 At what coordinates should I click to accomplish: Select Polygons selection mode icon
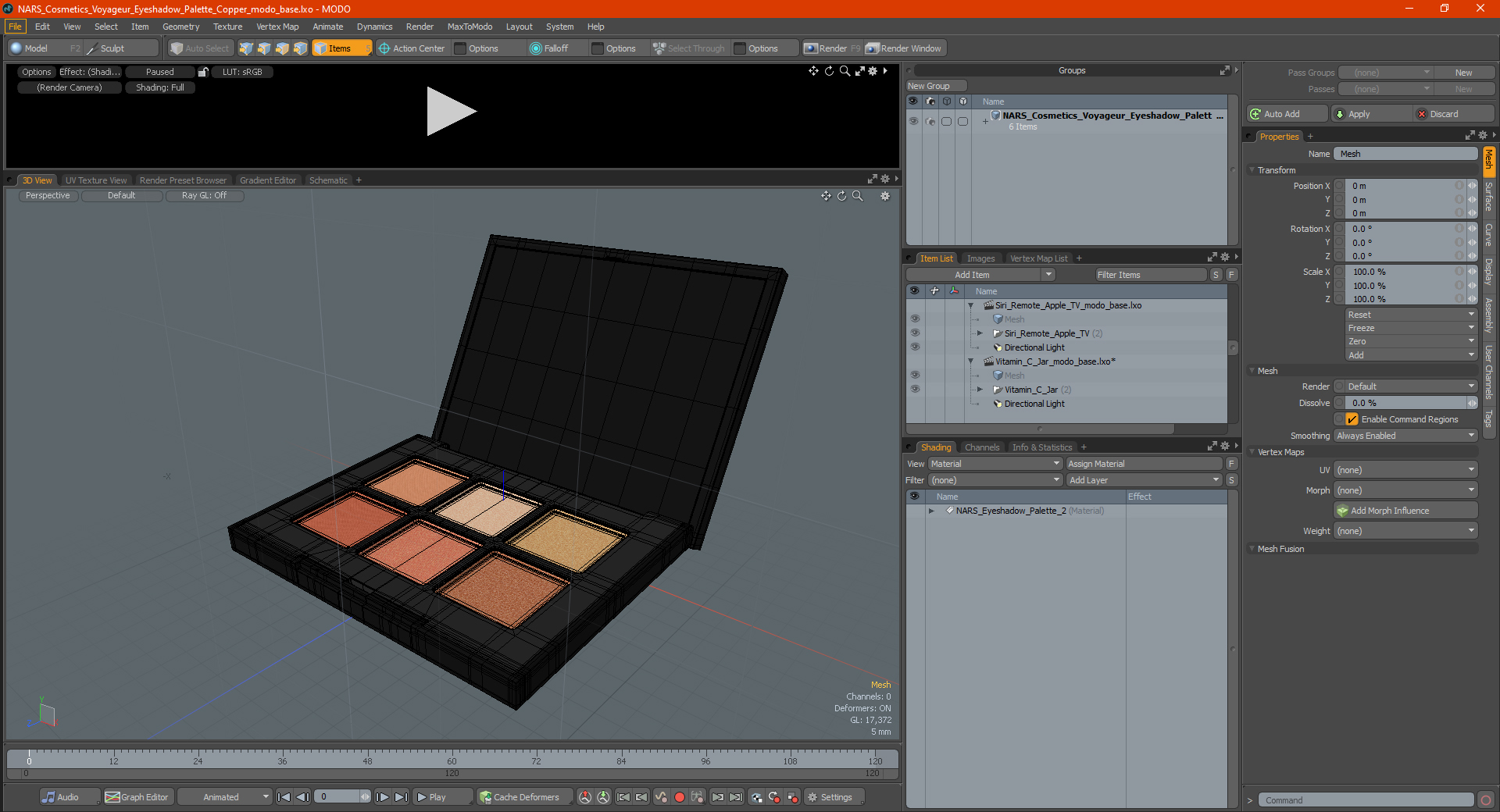pos(282,48)
